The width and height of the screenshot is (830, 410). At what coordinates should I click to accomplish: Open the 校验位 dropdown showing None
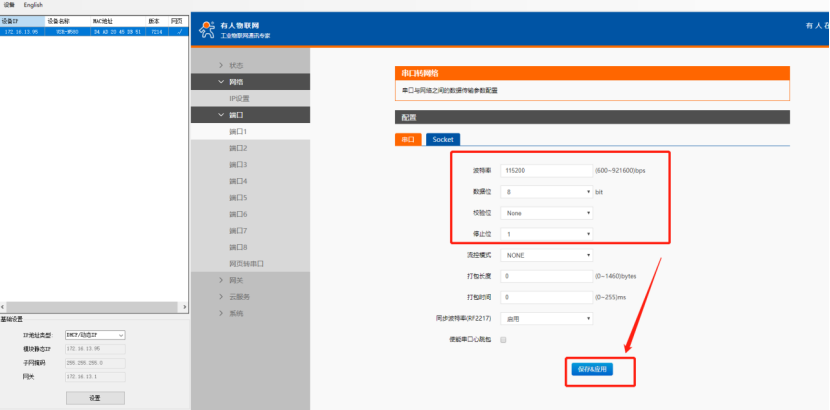pos(547,212)
